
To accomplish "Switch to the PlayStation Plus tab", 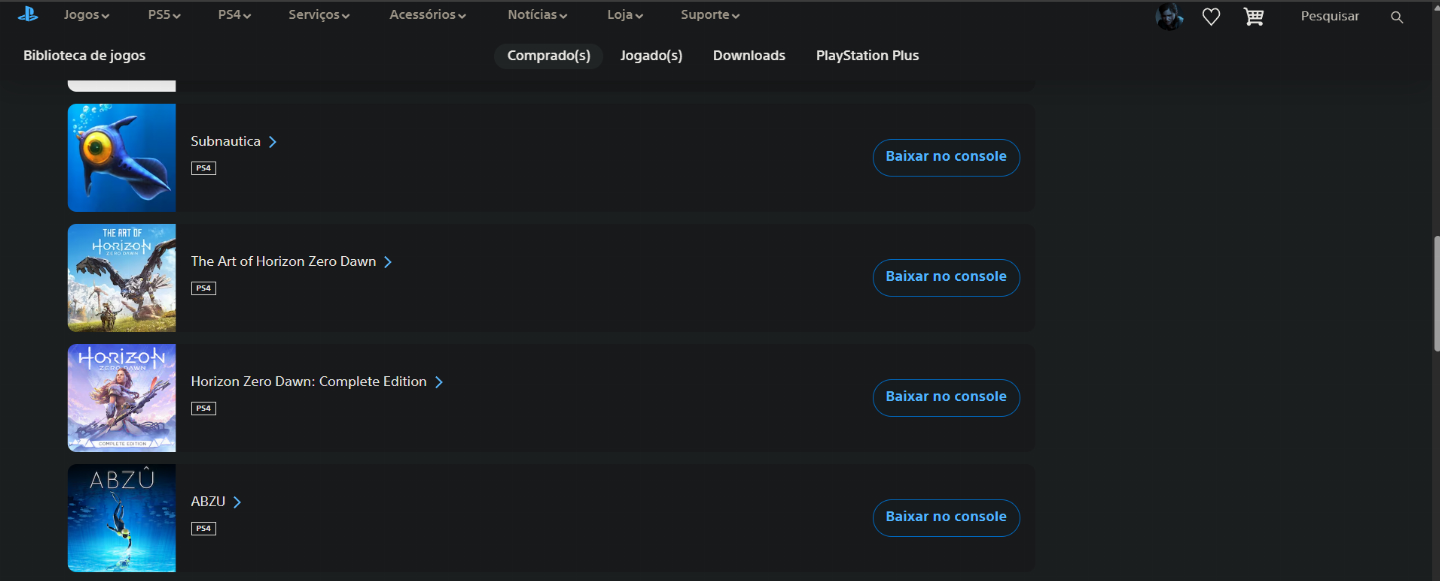I will click(x=867, y=56).
